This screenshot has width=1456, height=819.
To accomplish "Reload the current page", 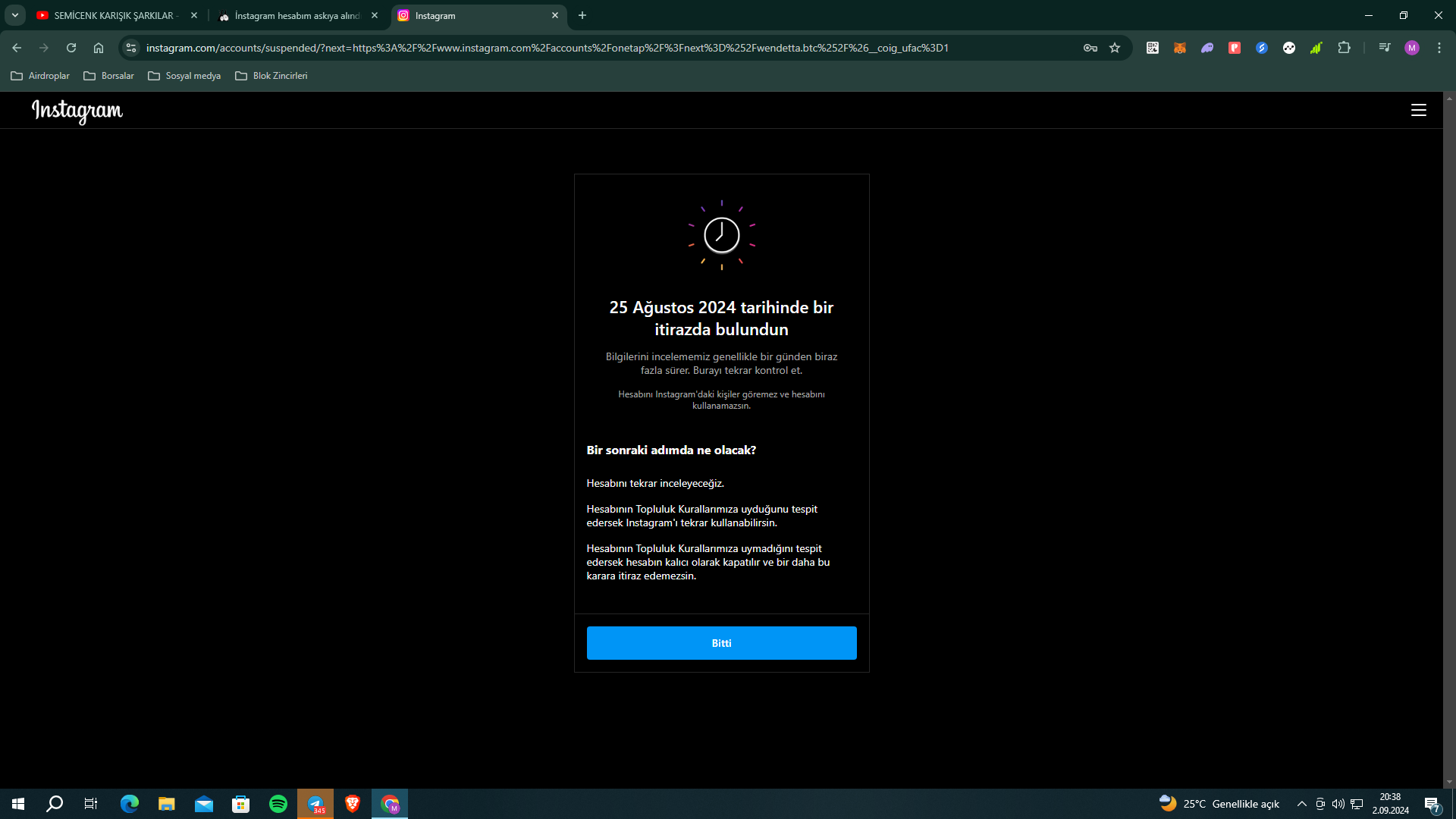I will 71,48.
